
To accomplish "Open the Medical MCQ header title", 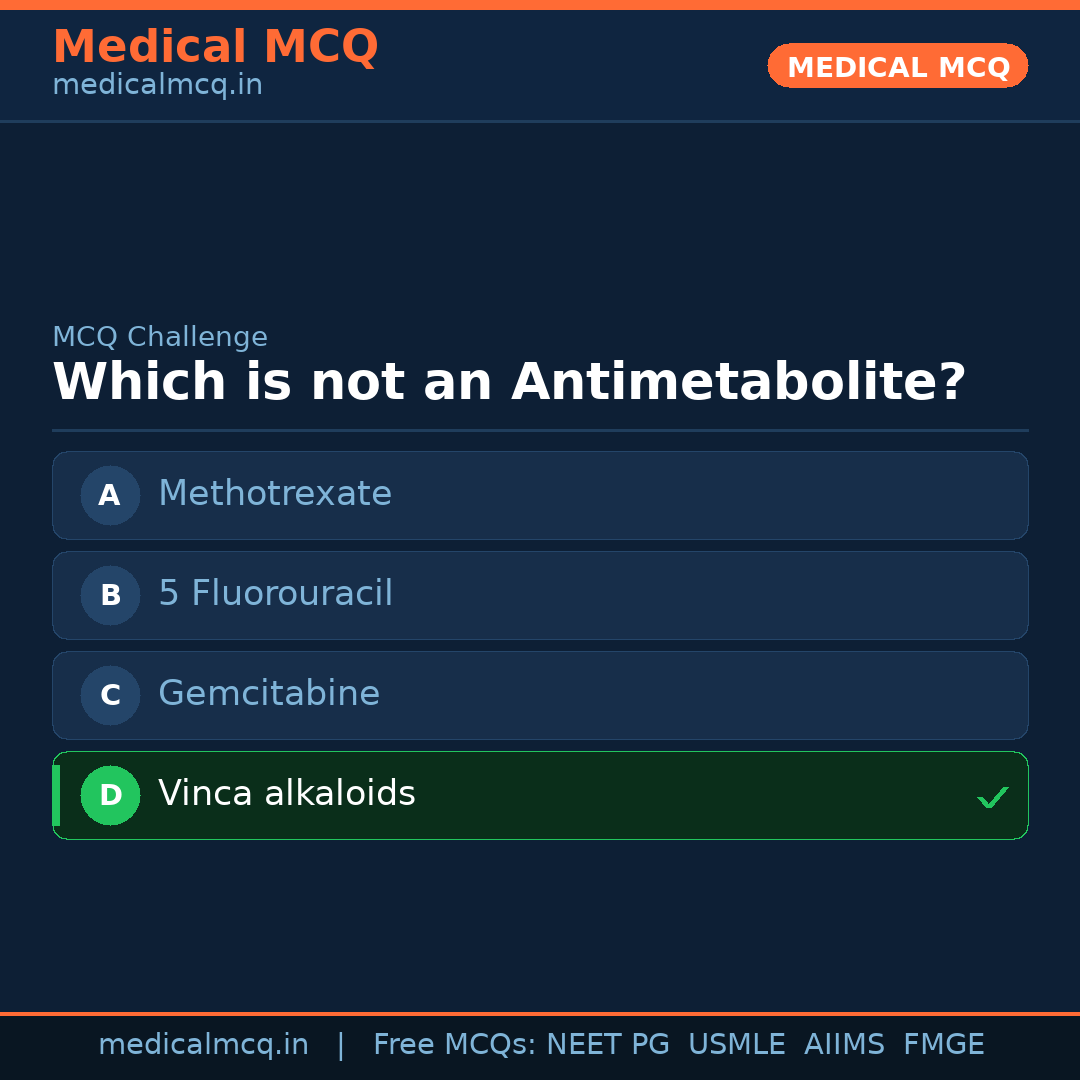I will (215, 47).
